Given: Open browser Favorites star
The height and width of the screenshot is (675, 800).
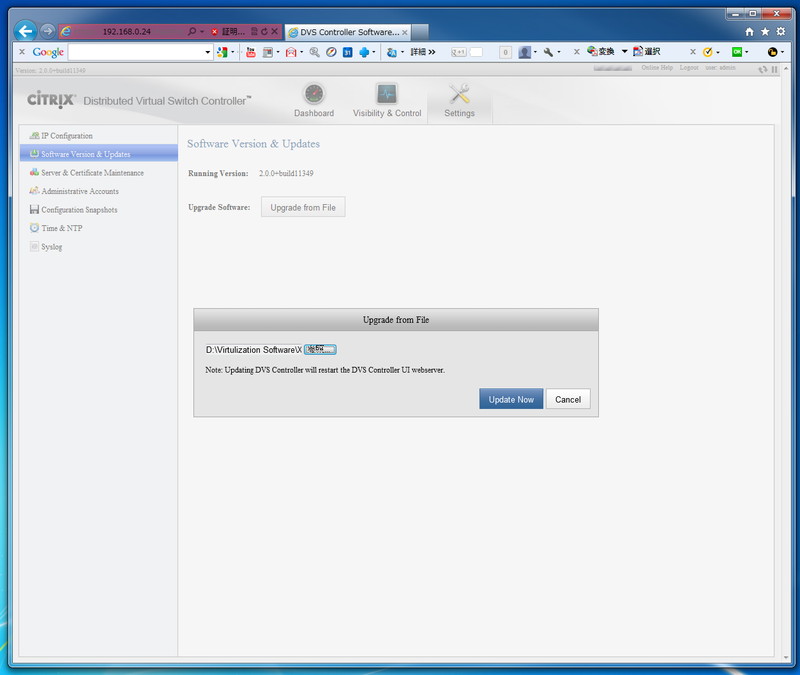Looking at the screenshot, I should point(765,32).
